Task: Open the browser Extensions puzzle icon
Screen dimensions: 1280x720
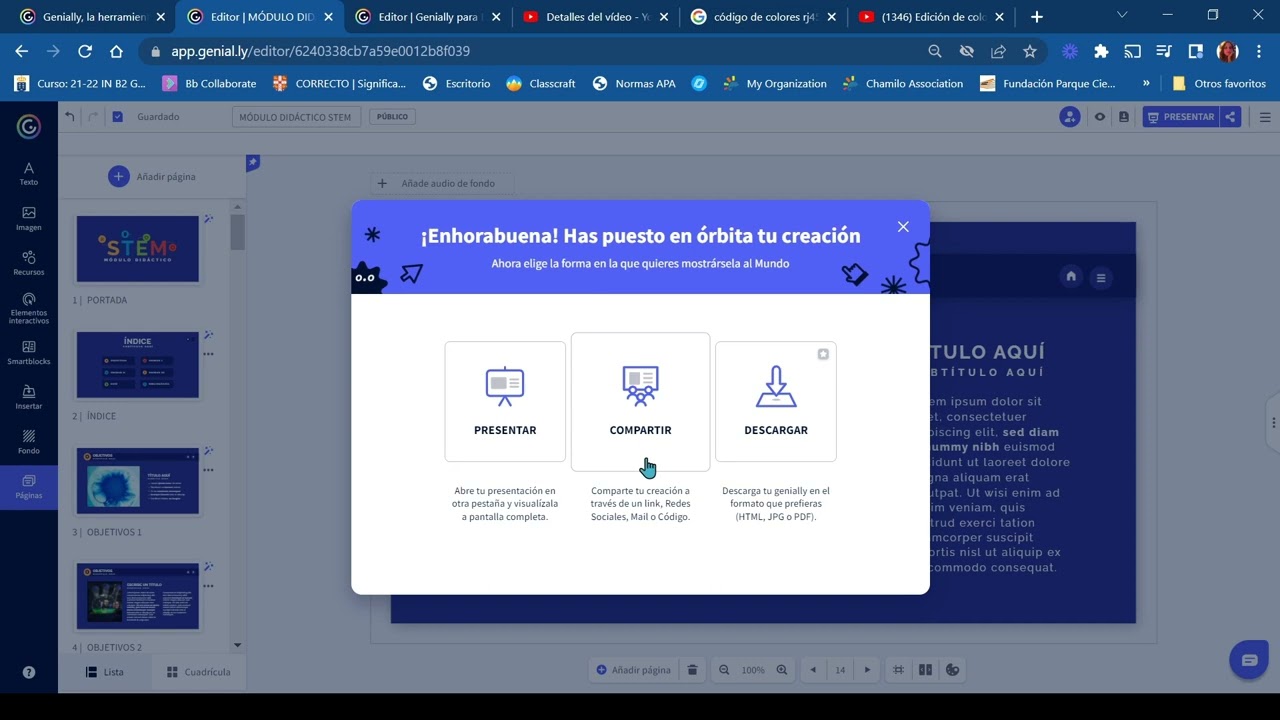Action: (x=1101, y=51)
